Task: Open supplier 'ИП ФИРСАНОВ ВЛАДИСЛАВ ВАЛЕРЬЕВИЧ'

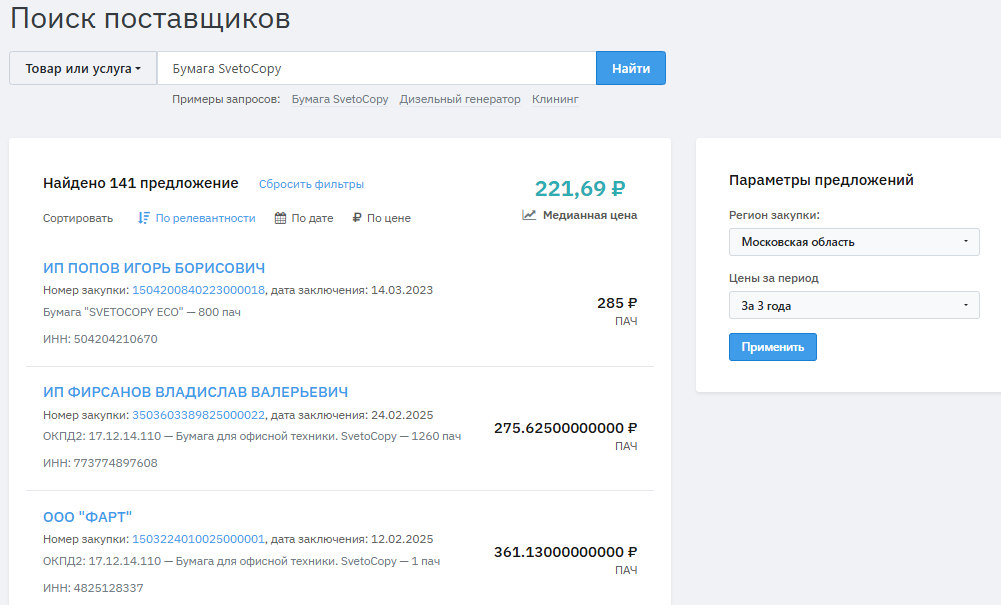Action: pyautogui.click(x=195, y=392)
